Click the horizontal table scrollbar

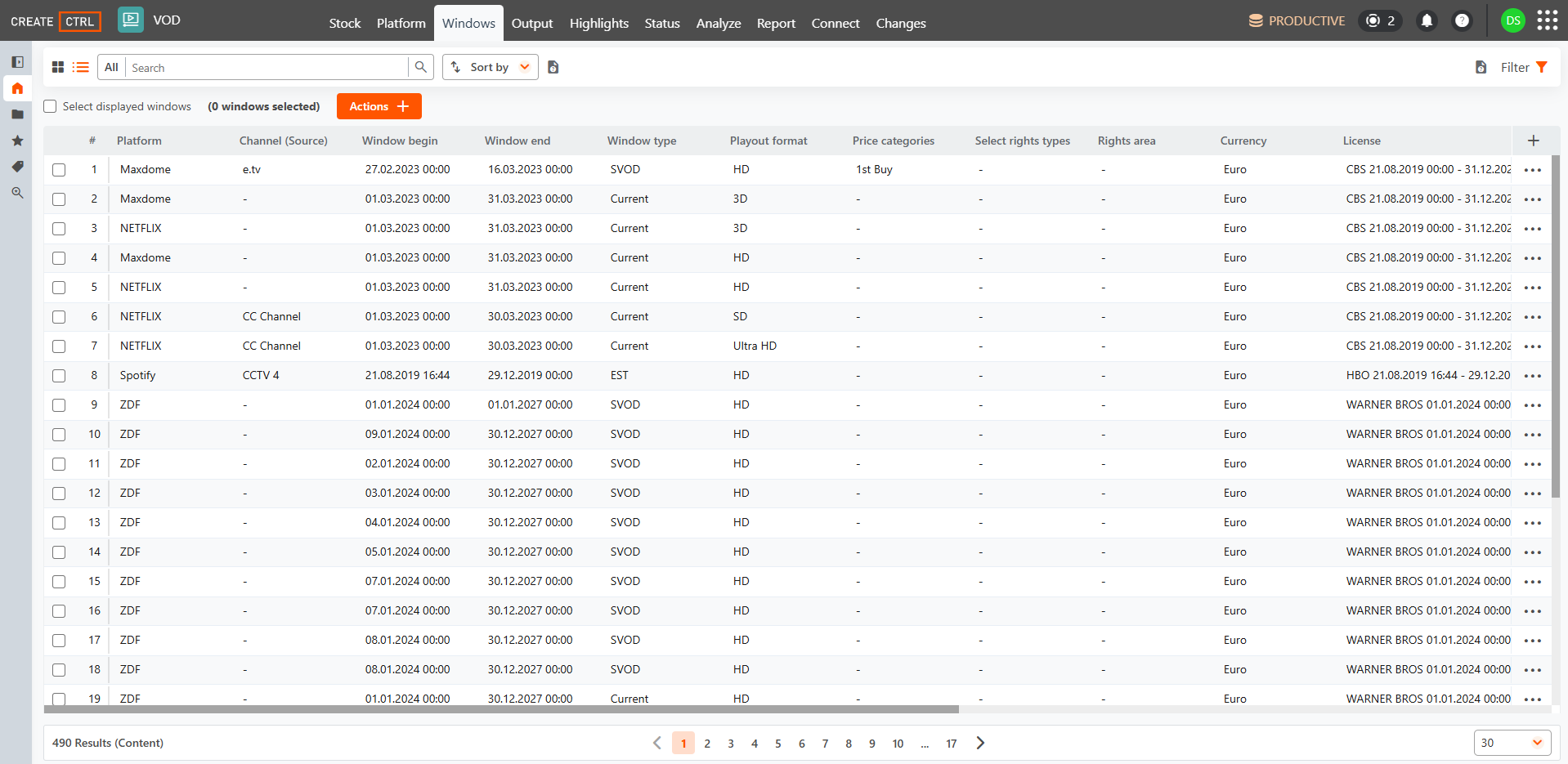(x=501, y=709)
